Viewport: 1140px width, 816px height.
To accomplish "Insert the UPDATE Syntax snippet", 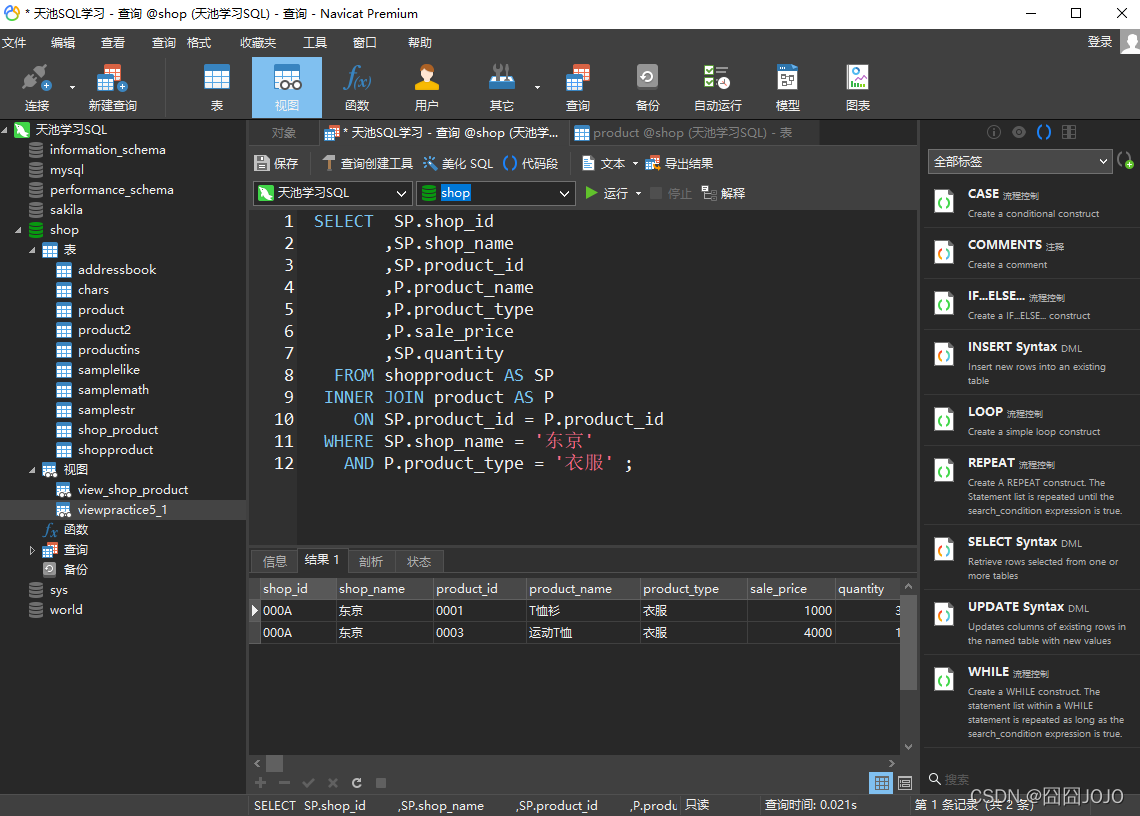I will (x=1031, y=623).
